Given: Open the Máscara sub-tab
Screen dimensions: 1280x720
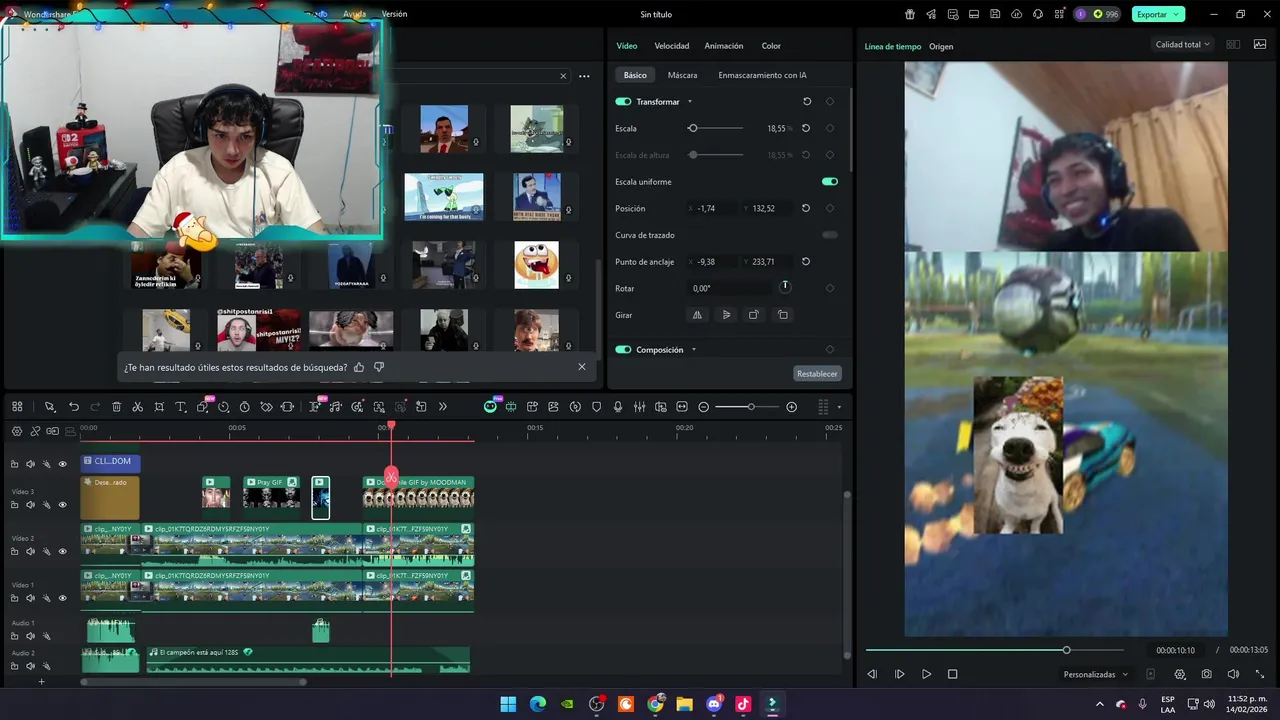Looking at the screenshot, I should pos(683,75).
